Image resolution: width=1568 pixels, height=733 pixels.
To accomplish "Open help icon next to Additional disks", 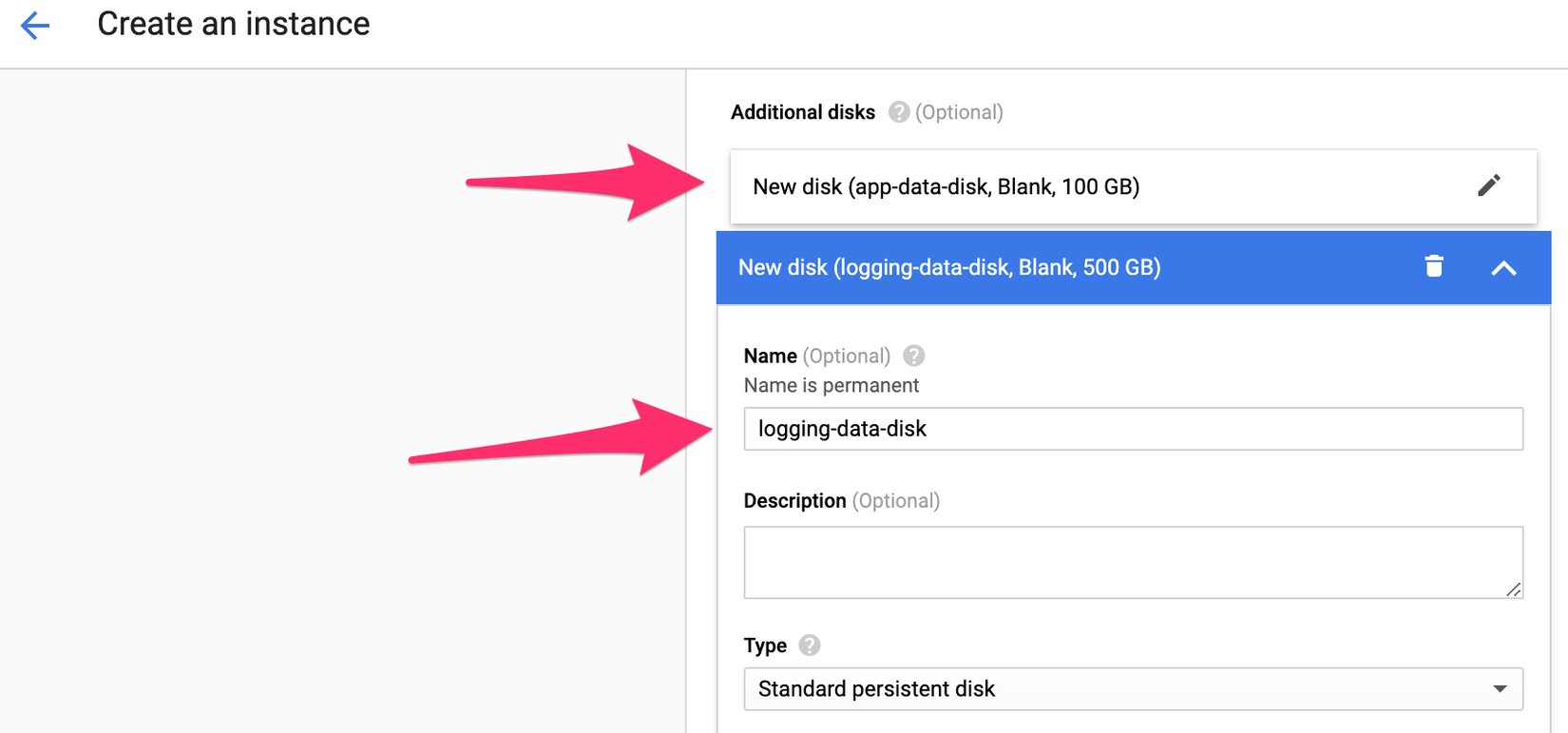I will coord(898,112).
